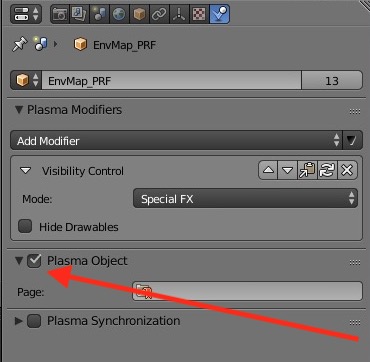Remove the Visibility Control modifier with X
The width and height of the screenshot is (370, 362).
[x=347, y=170]
